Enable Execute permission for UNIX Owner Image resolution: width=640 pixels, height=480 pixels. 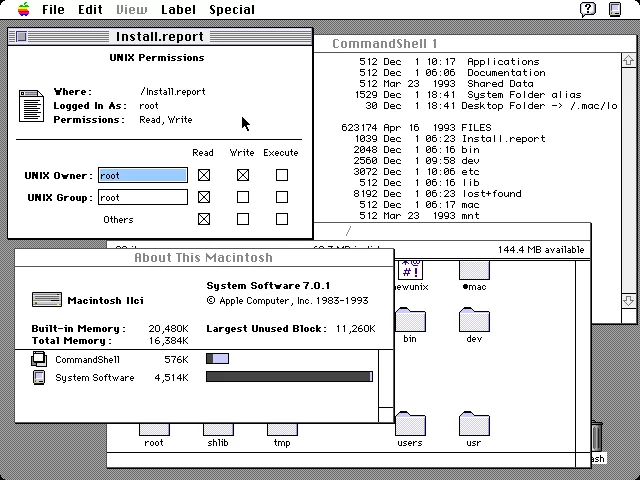pos(282,175)
